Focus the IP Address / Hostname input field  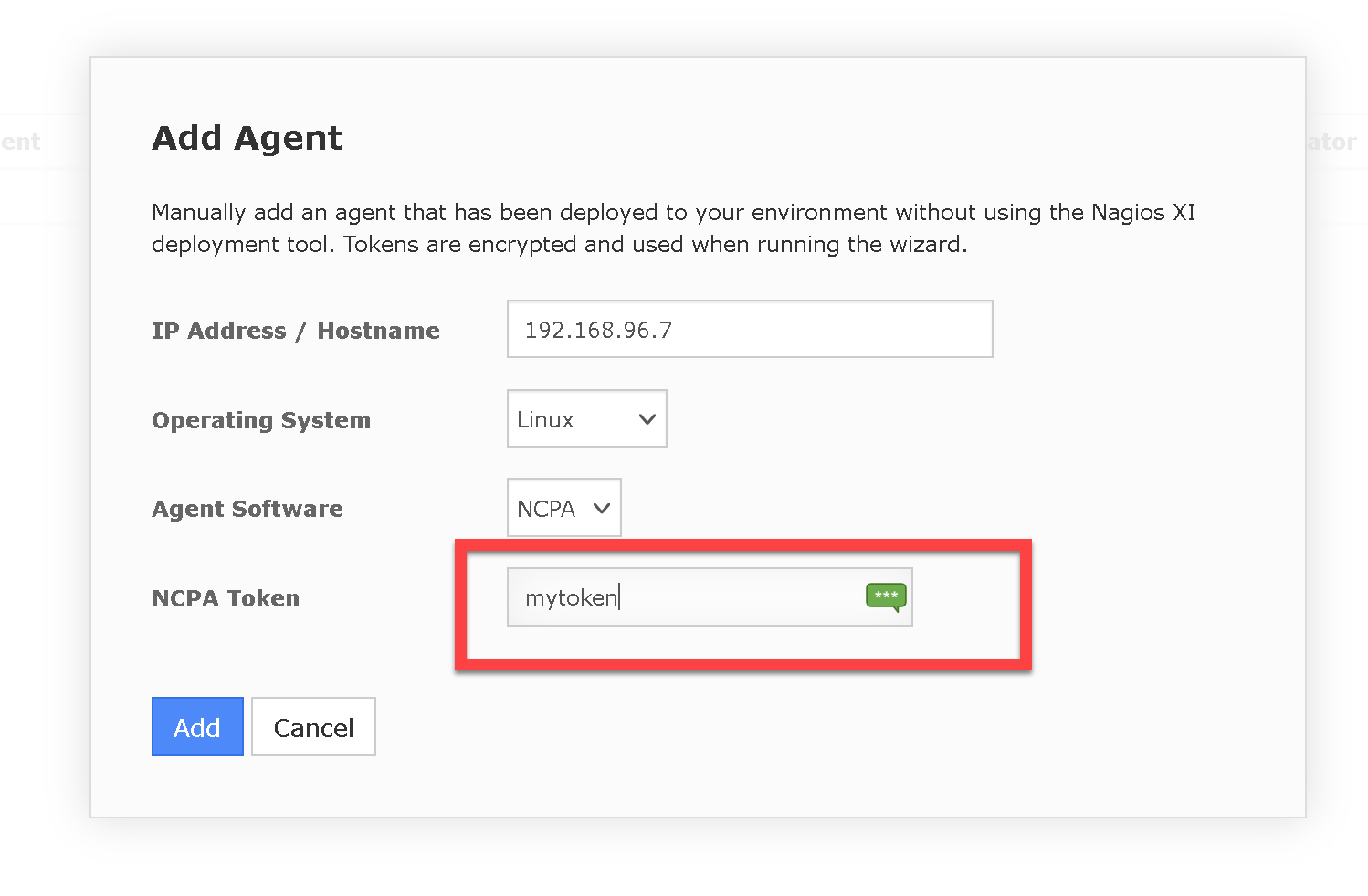click(x=749, y=329)
